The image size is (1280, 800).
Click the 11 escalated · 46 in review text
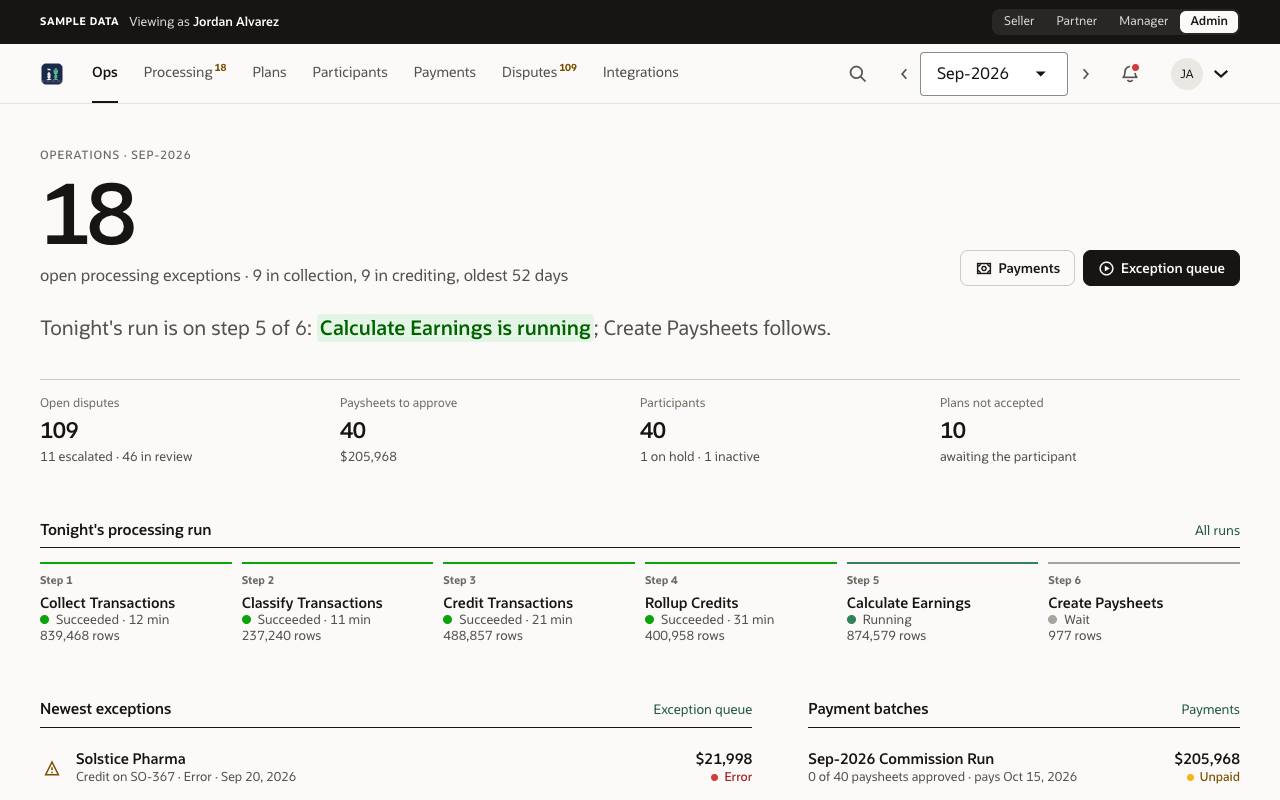pyautogui.click(x=116, y=457)
